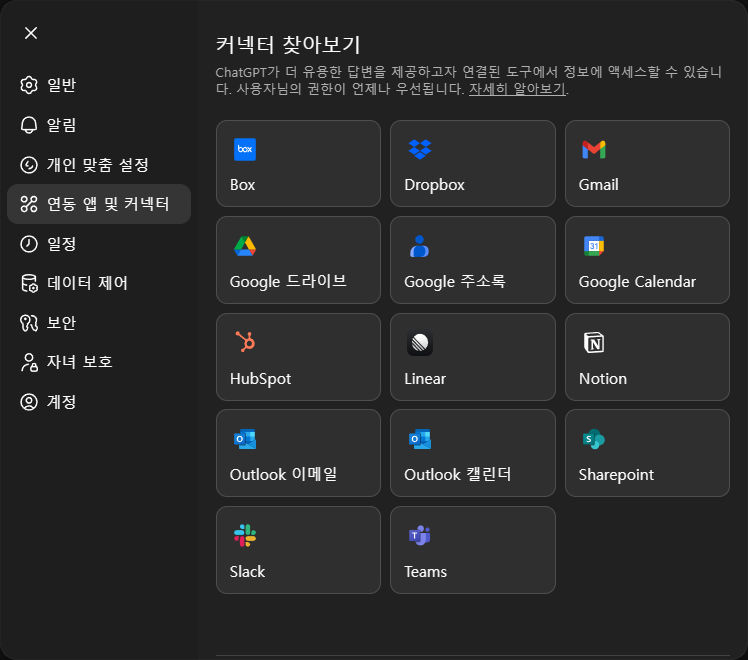Screen dimensions: 748x660
Task: Open the Teams connector label
Action: coord(426,571)
